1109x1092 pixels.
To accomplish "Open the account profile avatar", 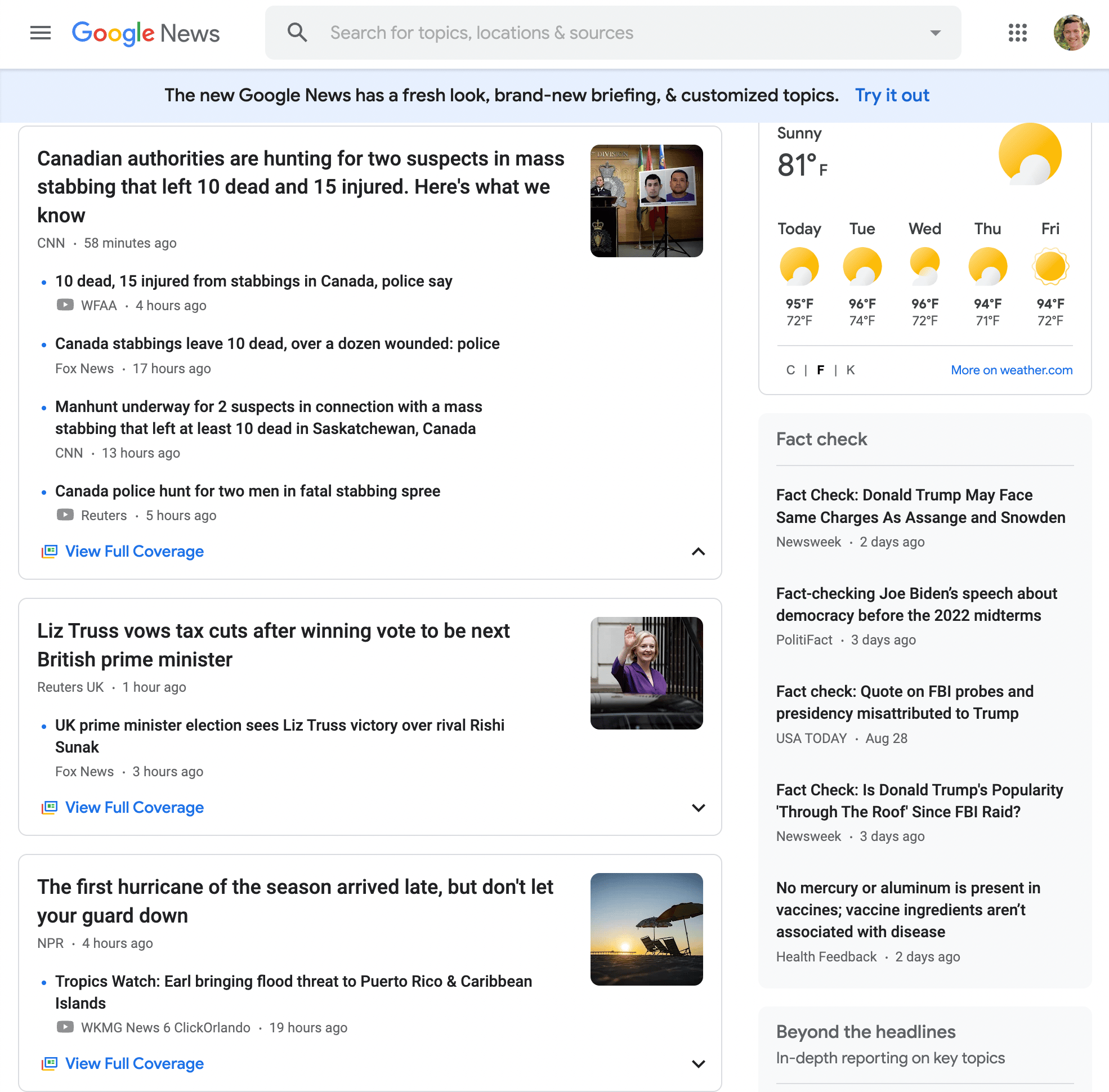I will tap(1071, 33).
